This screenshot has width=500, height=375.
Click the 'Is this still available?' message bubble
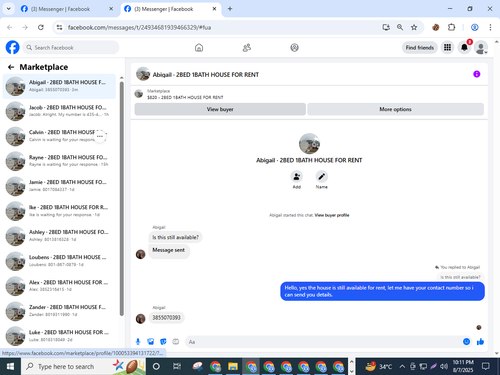[x=175, y=237]
